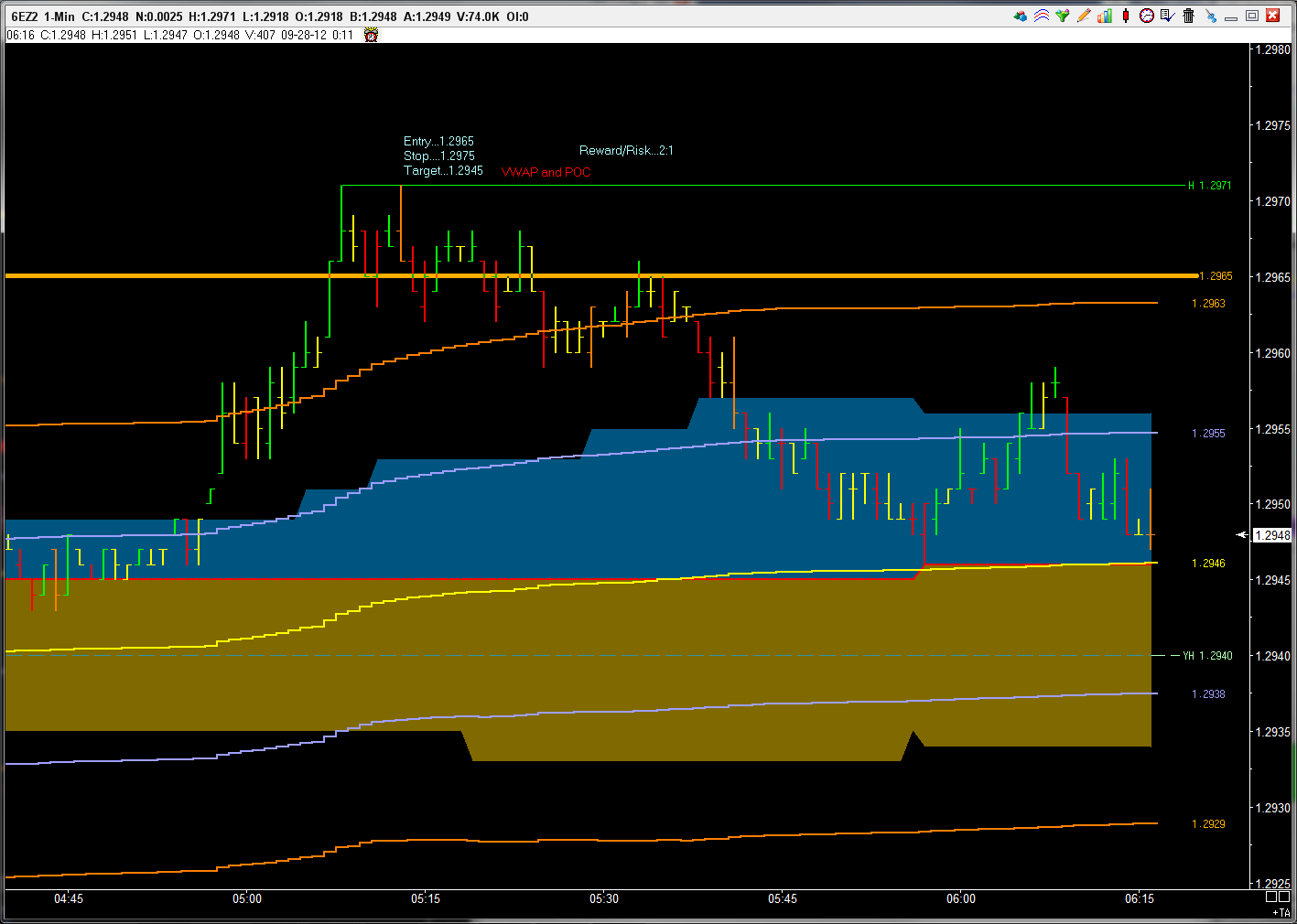Click the 06:15 time axis label
This screenshot has height=924, width=1297.
coord(1140,898)
